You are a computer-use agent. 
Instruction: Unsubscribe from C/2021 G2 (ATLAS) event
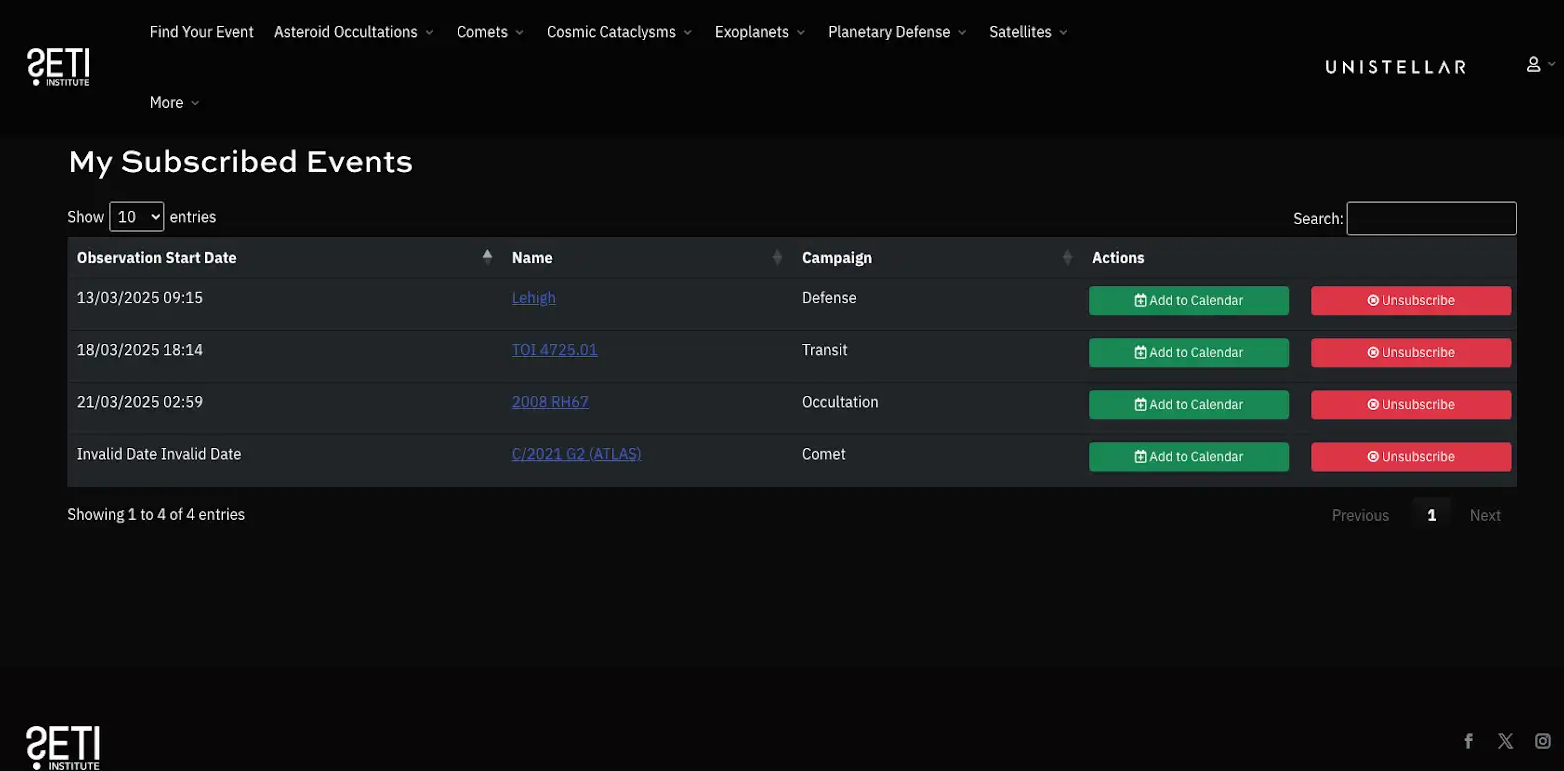tap(1410, 457)
